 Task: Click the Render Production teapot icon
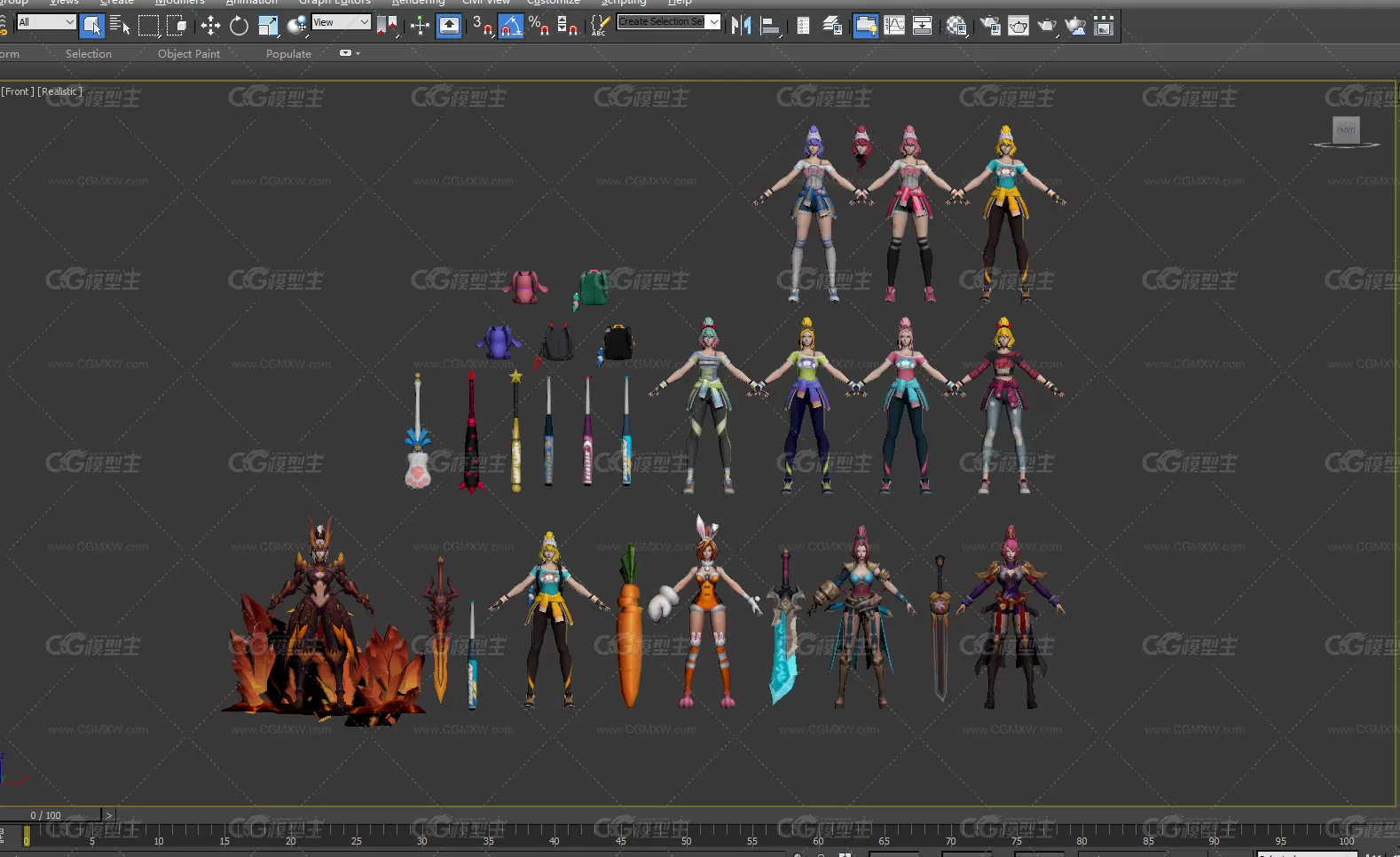click(1047, 26)
